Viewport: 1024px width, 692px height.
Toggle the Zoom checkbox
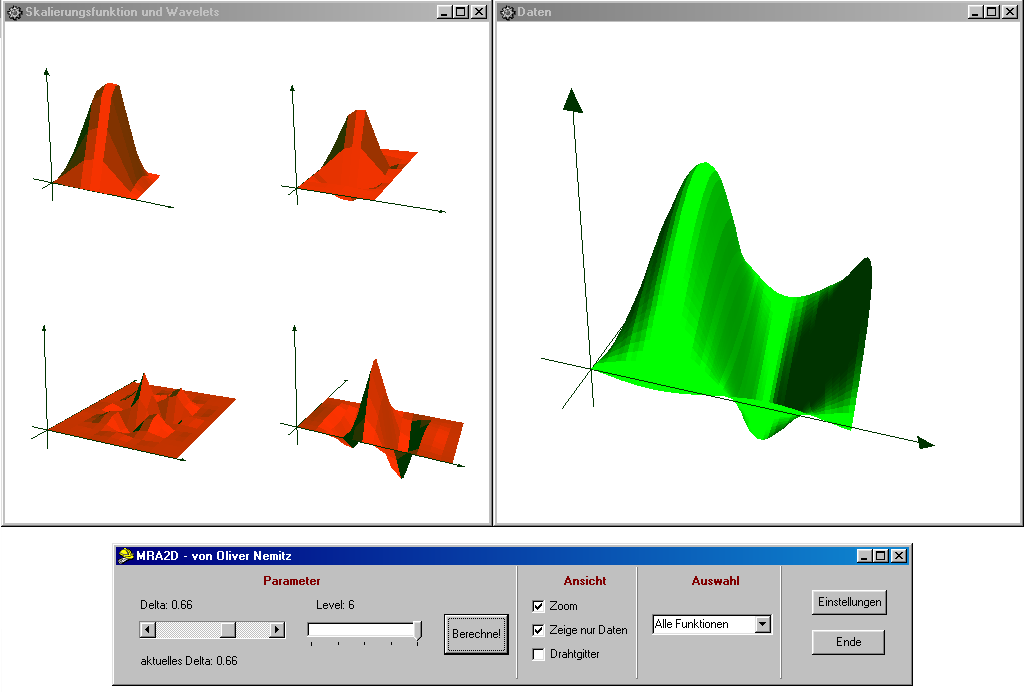(x=539, y=606)
